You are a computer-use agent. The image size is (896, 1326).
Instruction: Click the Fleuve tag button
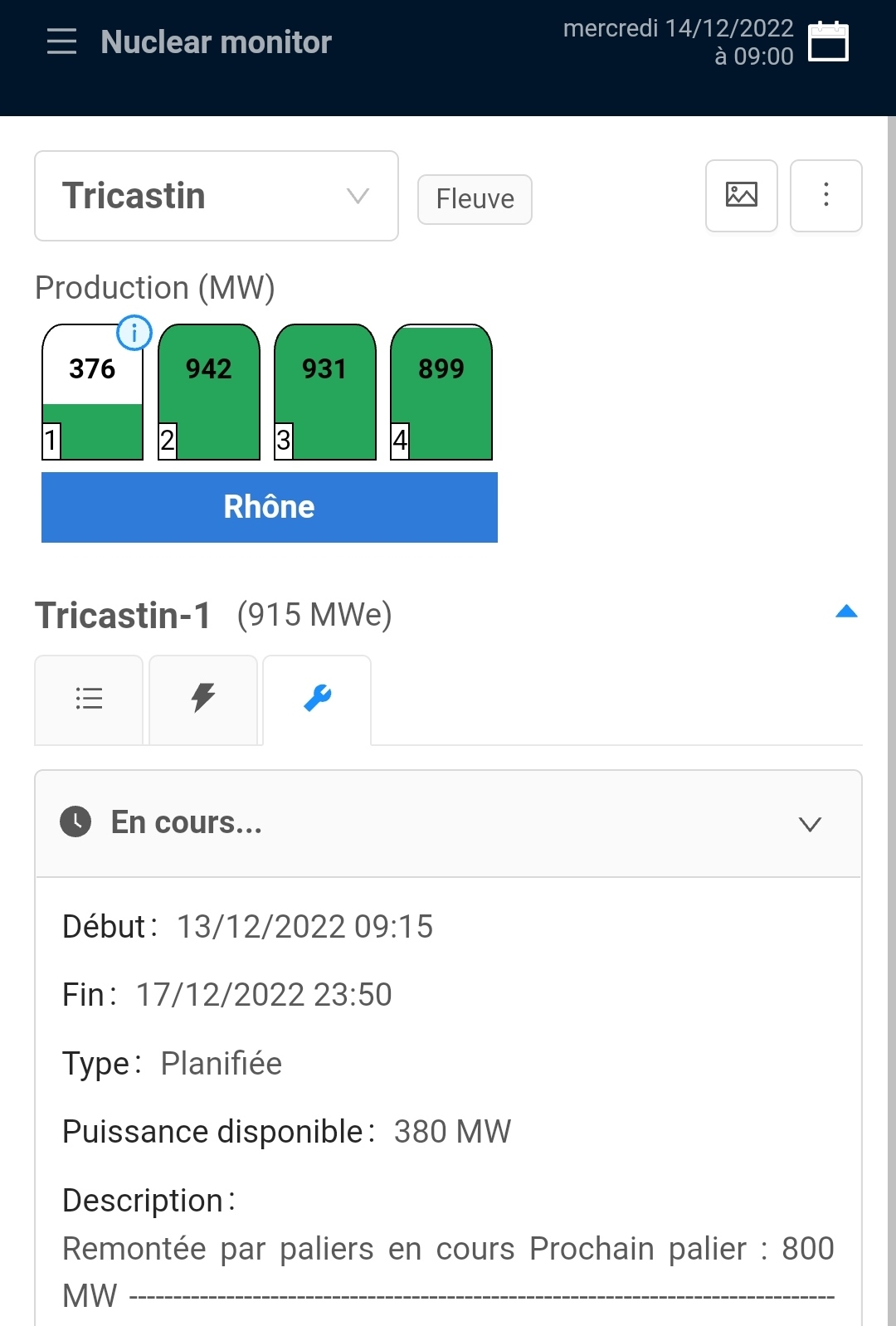coord(475,199)
